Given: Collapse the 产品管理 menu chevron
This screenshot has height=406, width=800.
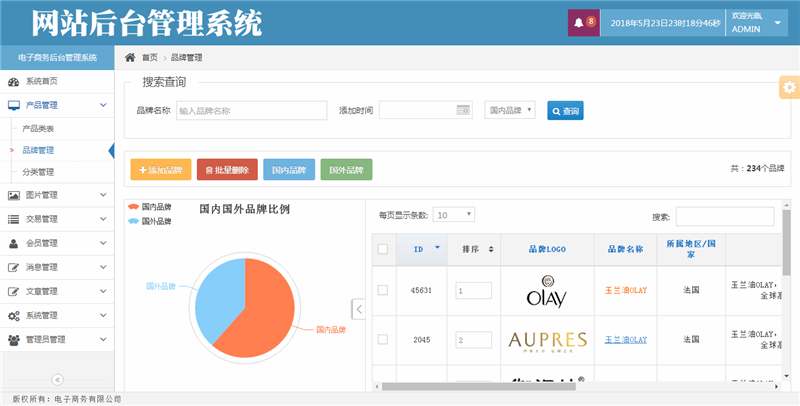Looking at the screenshot, I should pyautogui.click(x=103, y=105).
